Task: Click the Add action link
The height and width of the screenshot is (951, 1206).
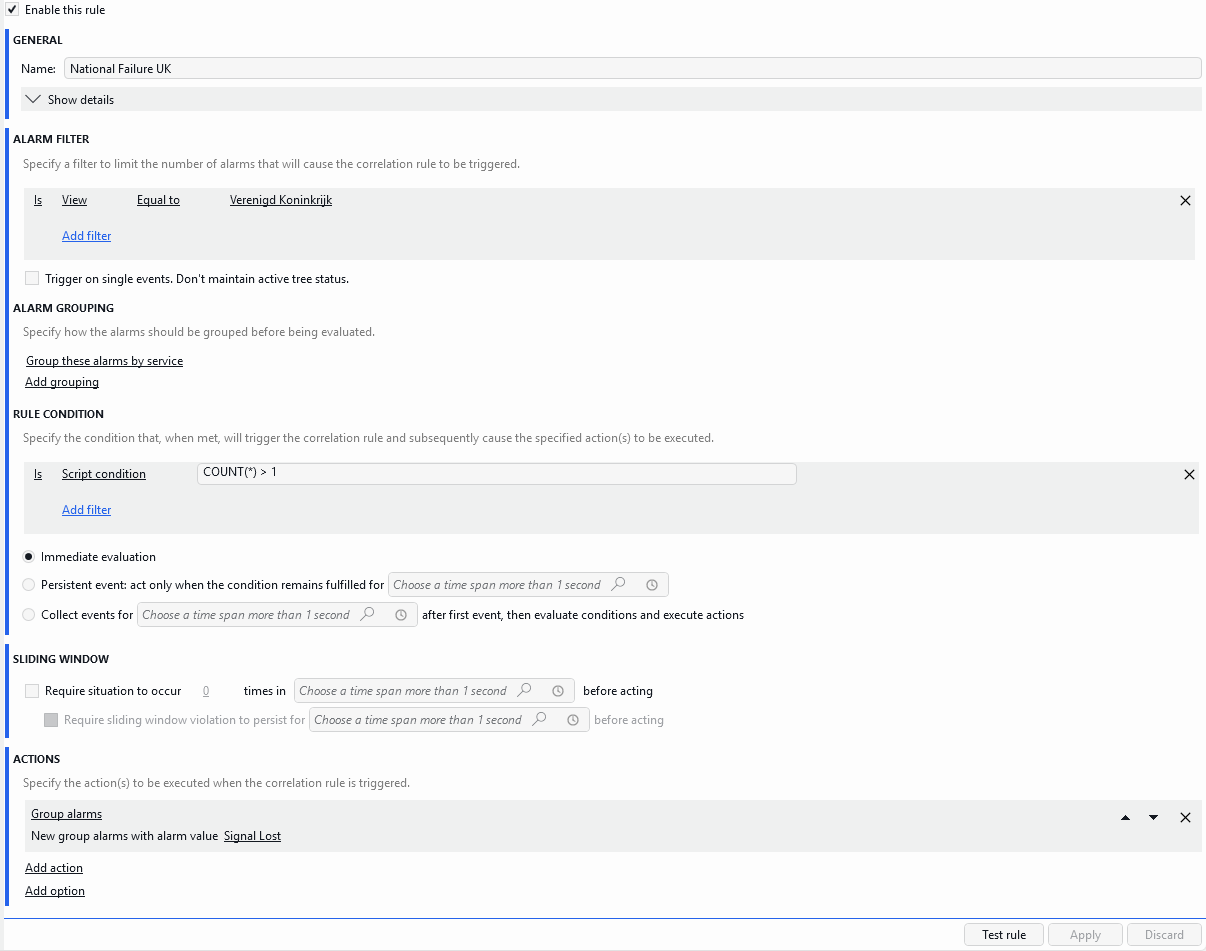Action: [54, 868]
